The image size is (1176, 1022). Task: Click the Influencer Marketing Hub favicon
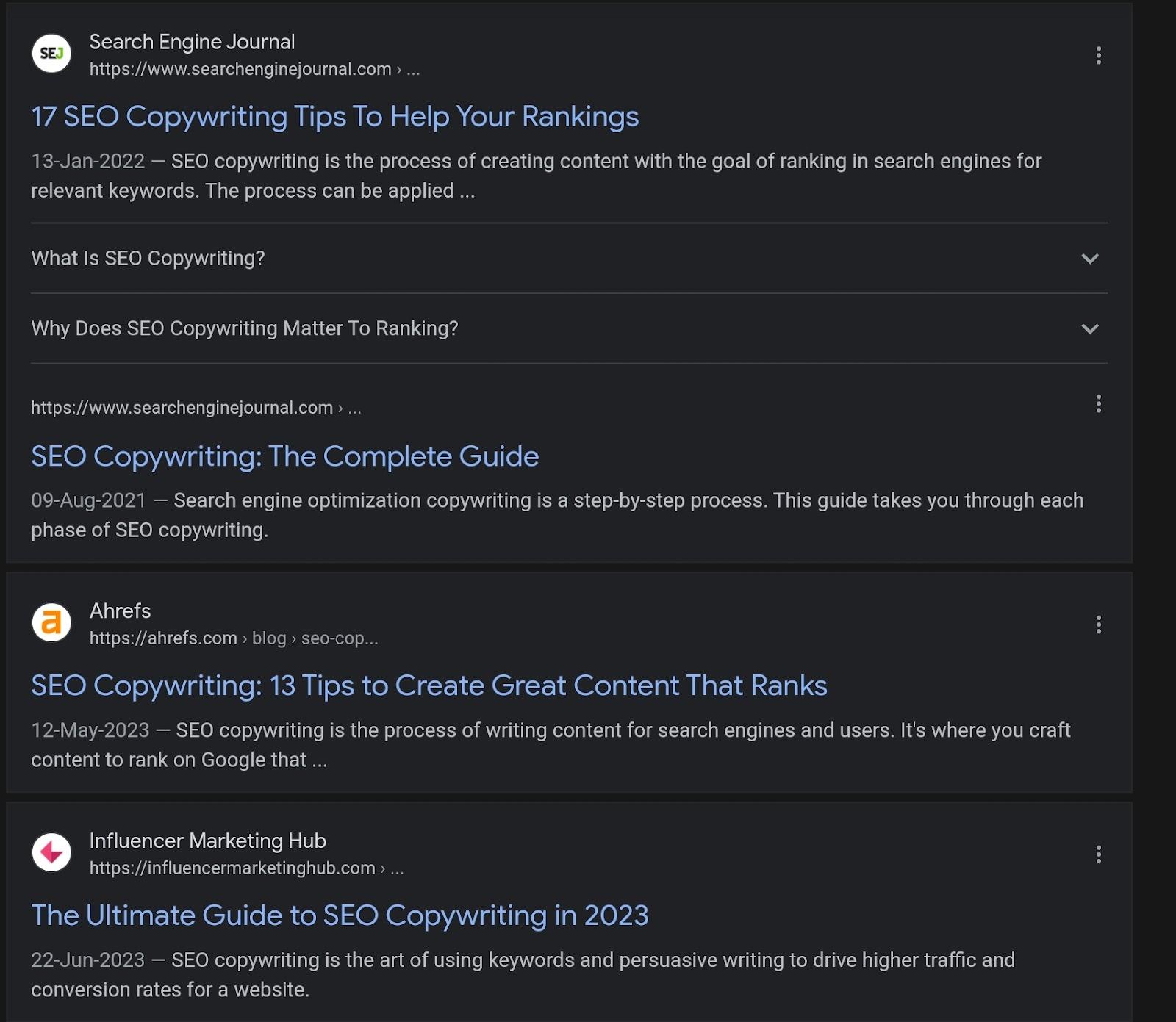(x=51, y=852)
